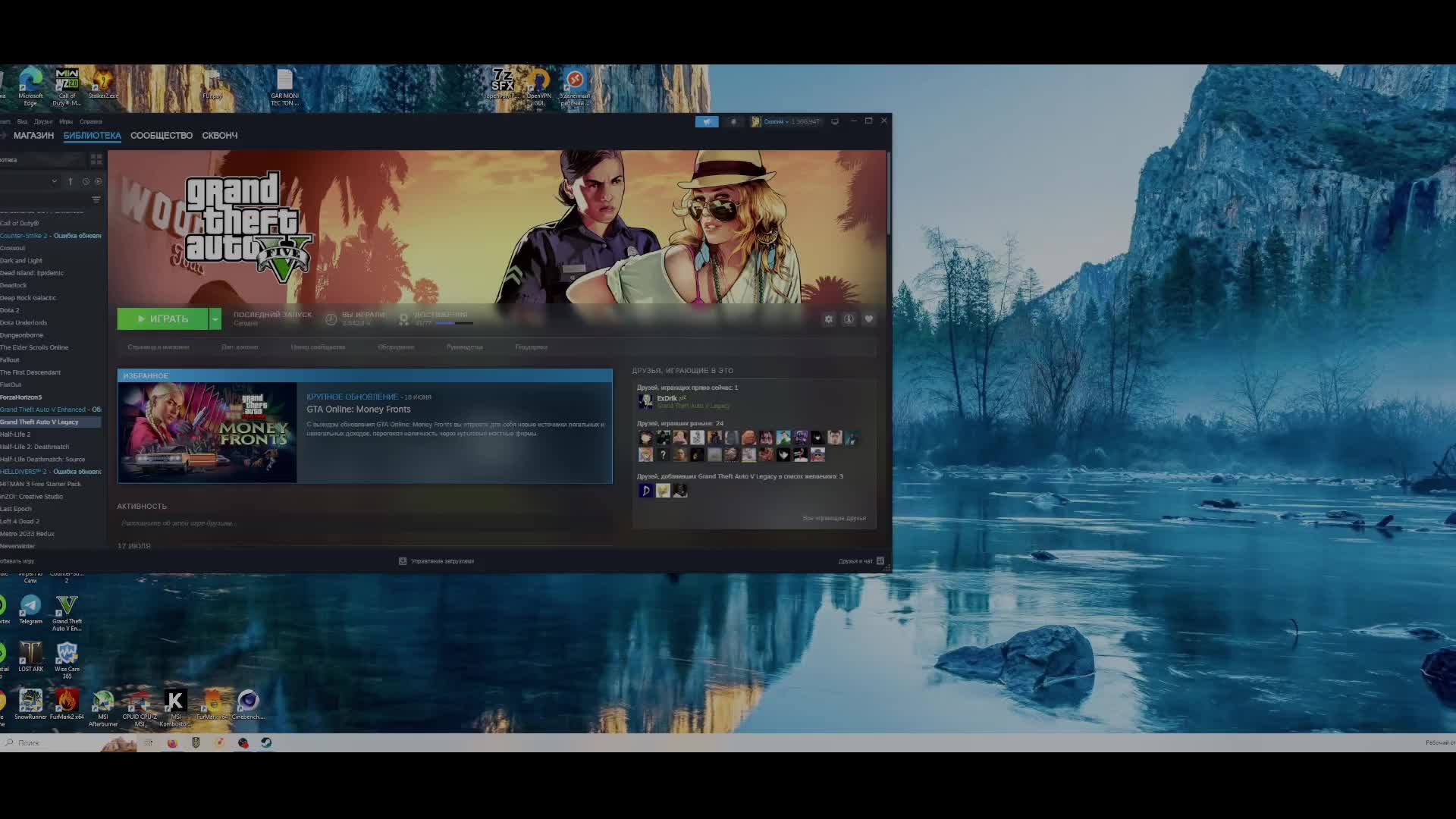The width and height of the screenshot is (1456, 819).
Task: Open Big Picture mode monitor icon
Action: pos(835,121)
